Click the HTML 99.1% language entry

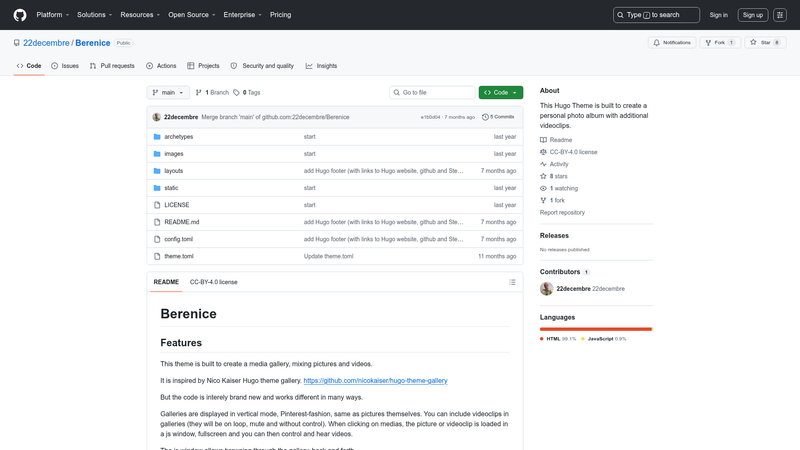(558, 339)
